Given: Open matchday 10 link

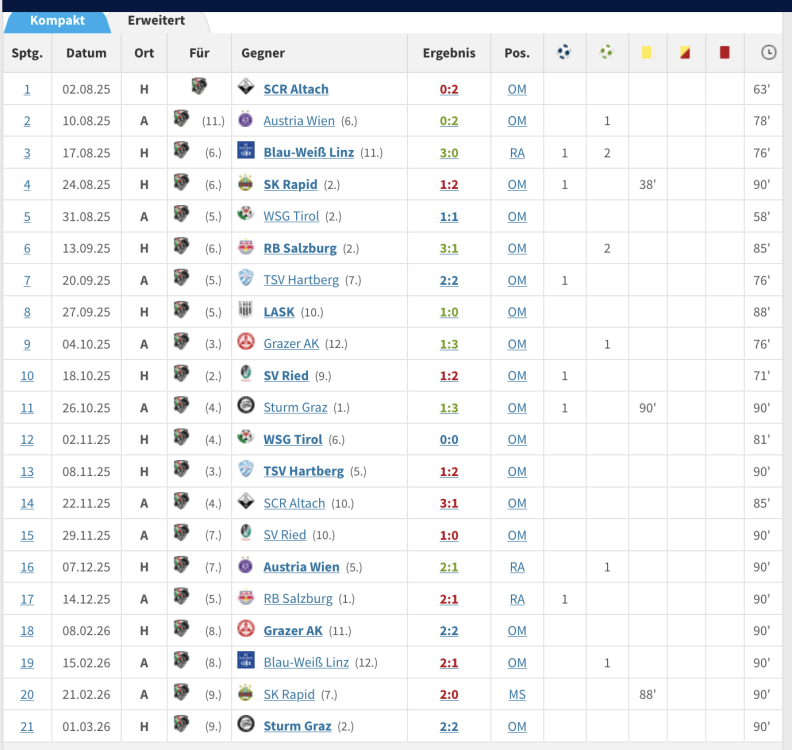Looking at the screenshot, I should (x=27, y=376).
